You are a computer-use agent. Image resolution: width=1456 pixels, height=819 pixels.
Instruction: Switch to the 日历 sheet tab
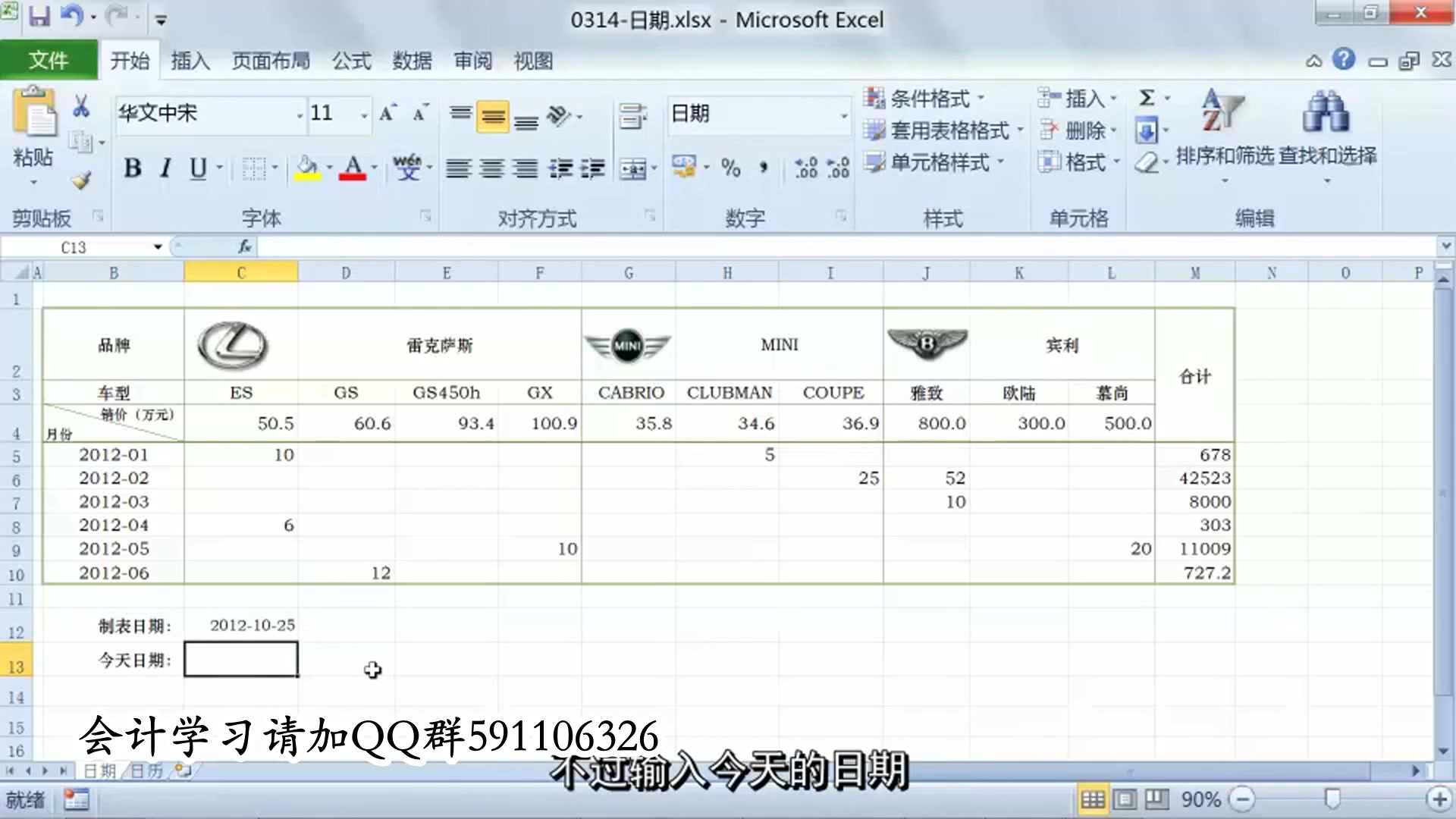click(x=146, y=770)
